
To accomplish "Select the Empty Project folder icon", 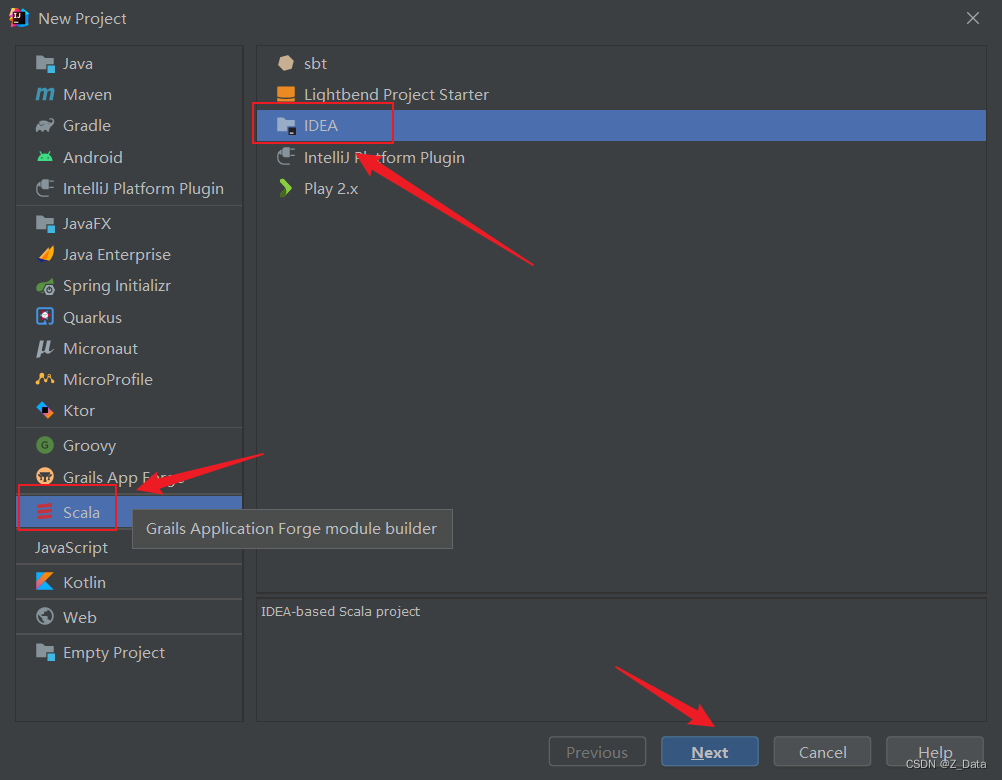I will click(45, 652).
